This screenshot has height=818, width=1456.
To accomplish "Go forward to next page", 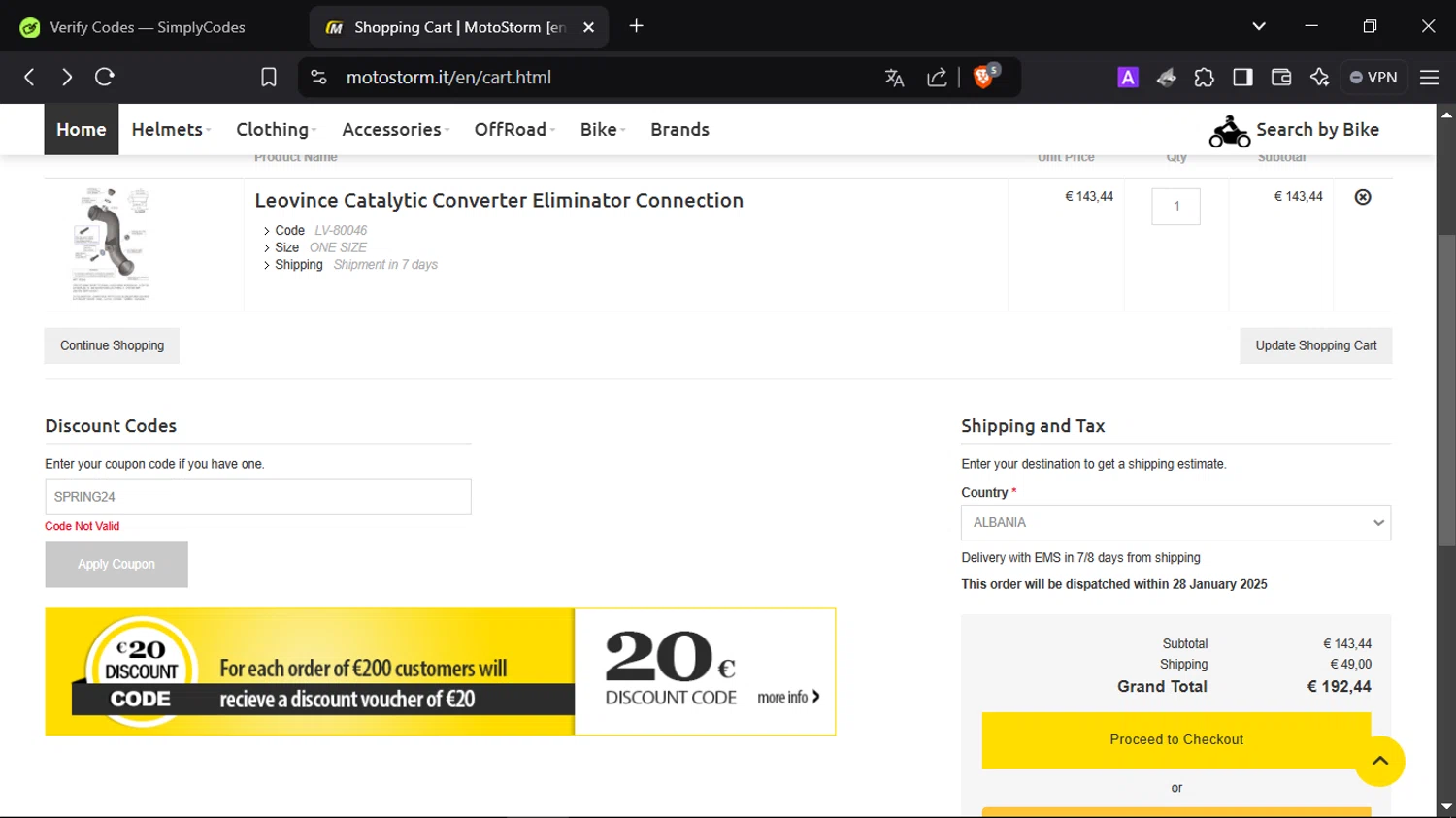I will (66, 77).
